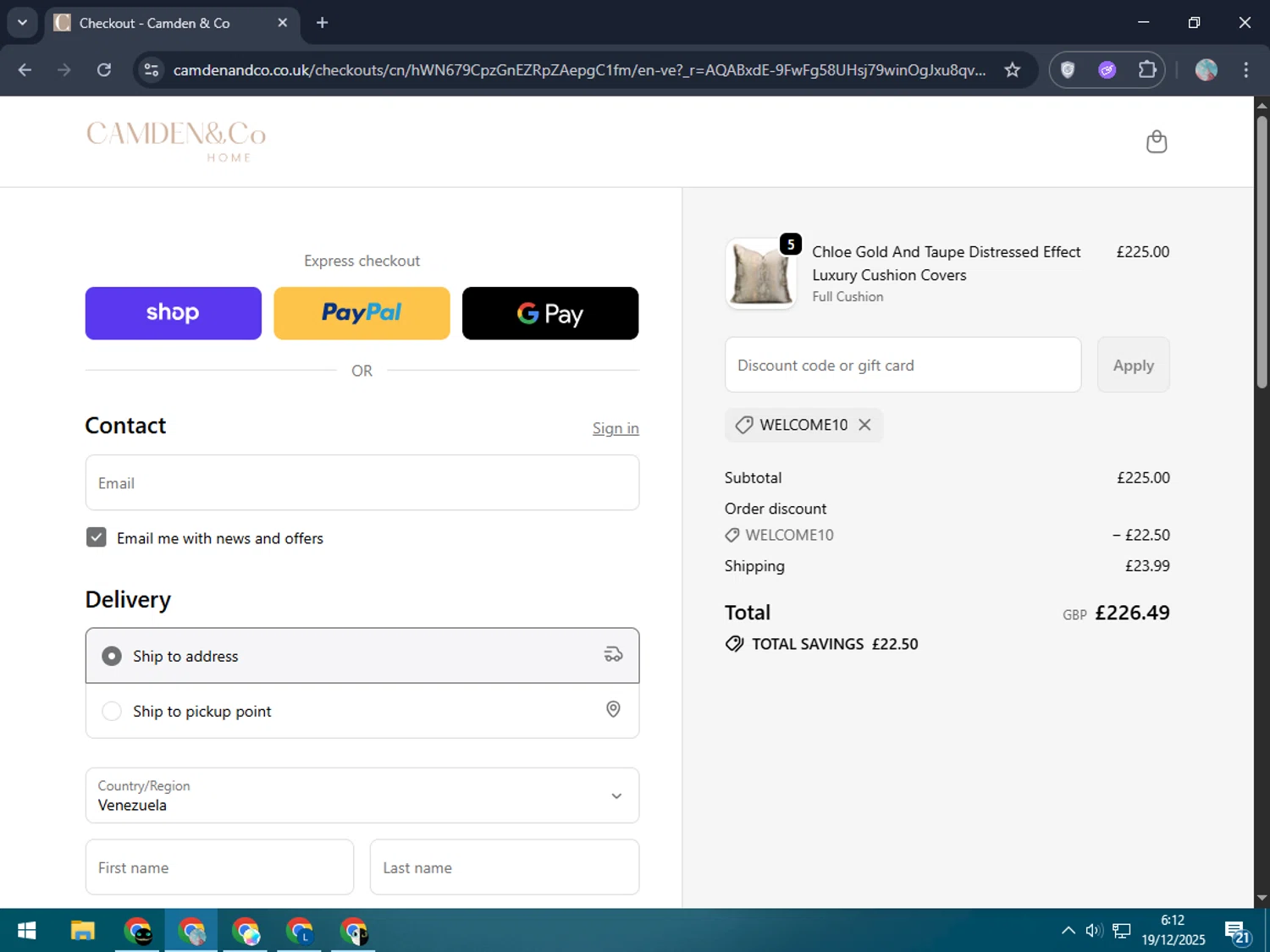The image size is (1270, 952).
Task: Open the volume control in system tray
Action: 1094,931
